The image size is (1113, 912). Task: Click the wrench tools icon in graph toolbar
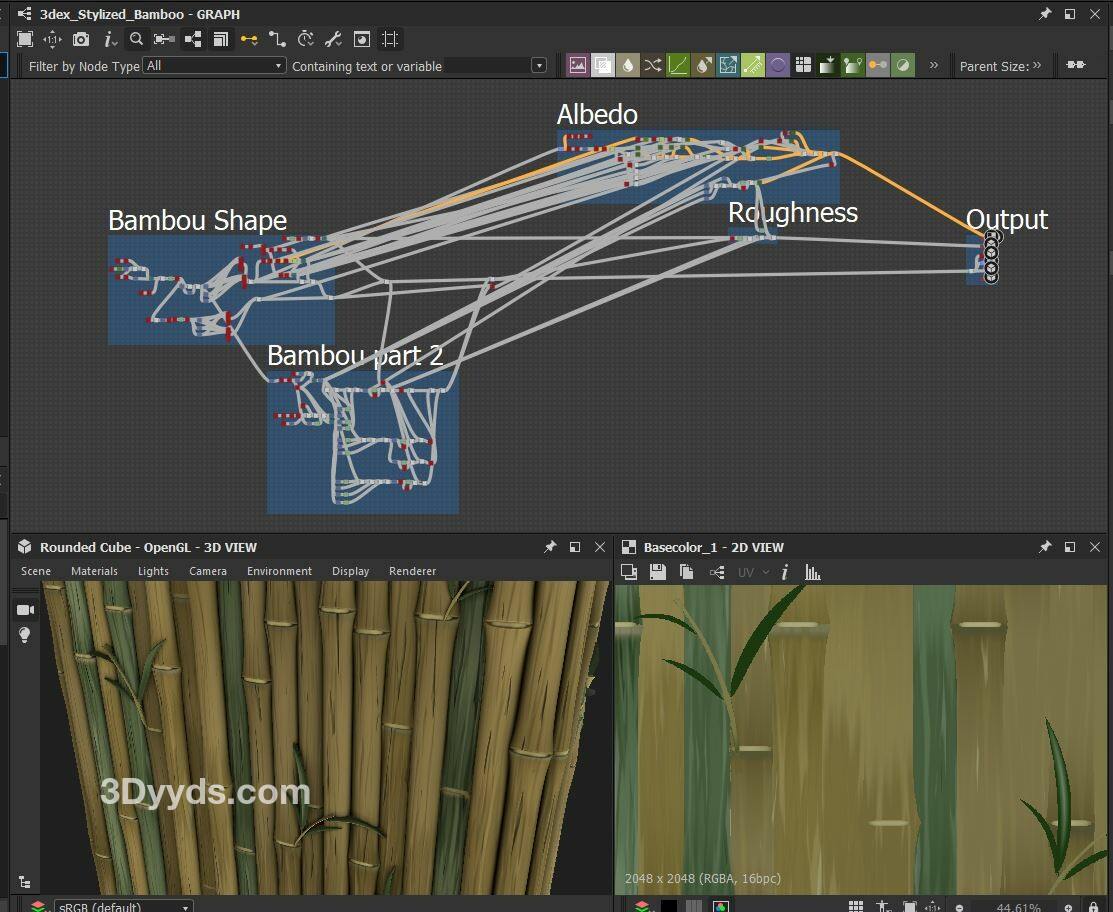[x=334, y=39]
